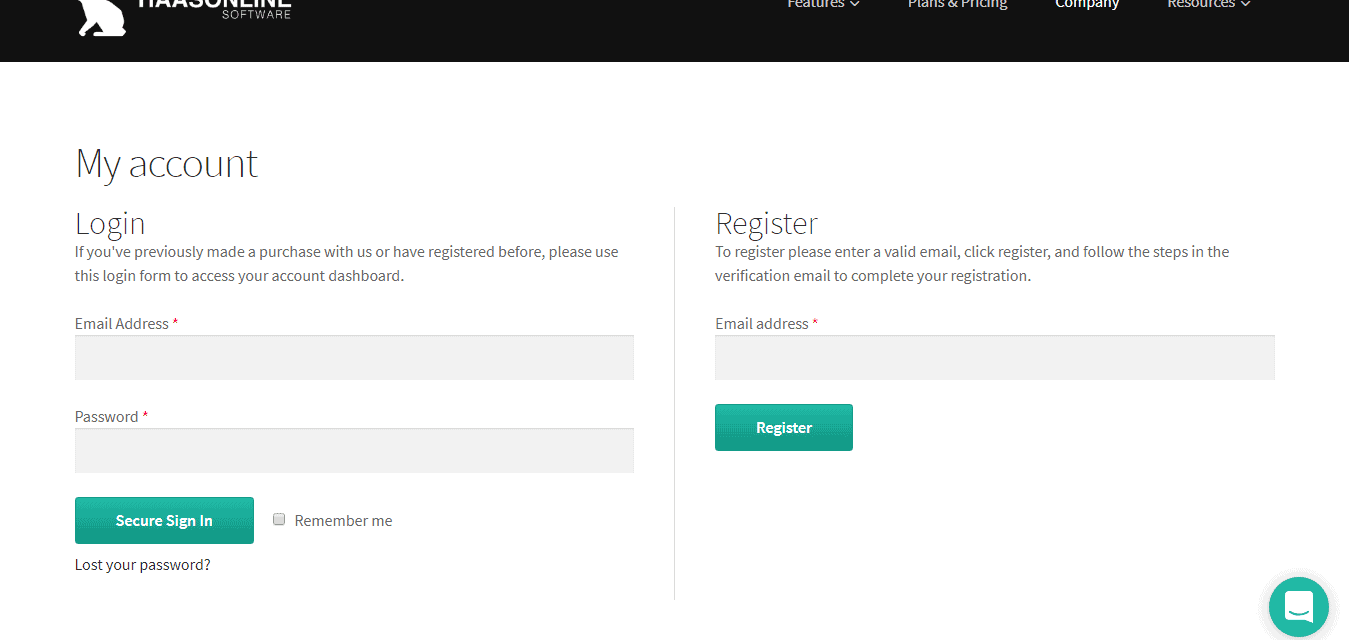Focus the Login Email Address field

[354, 357]
